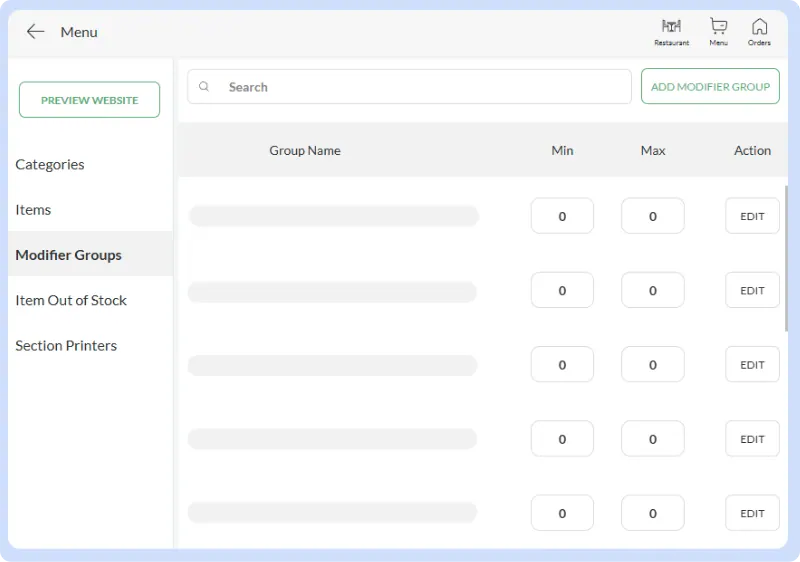Open Section Printers in the sidebar
Screen dimensions: 800x562
click(x=66, y=346)
